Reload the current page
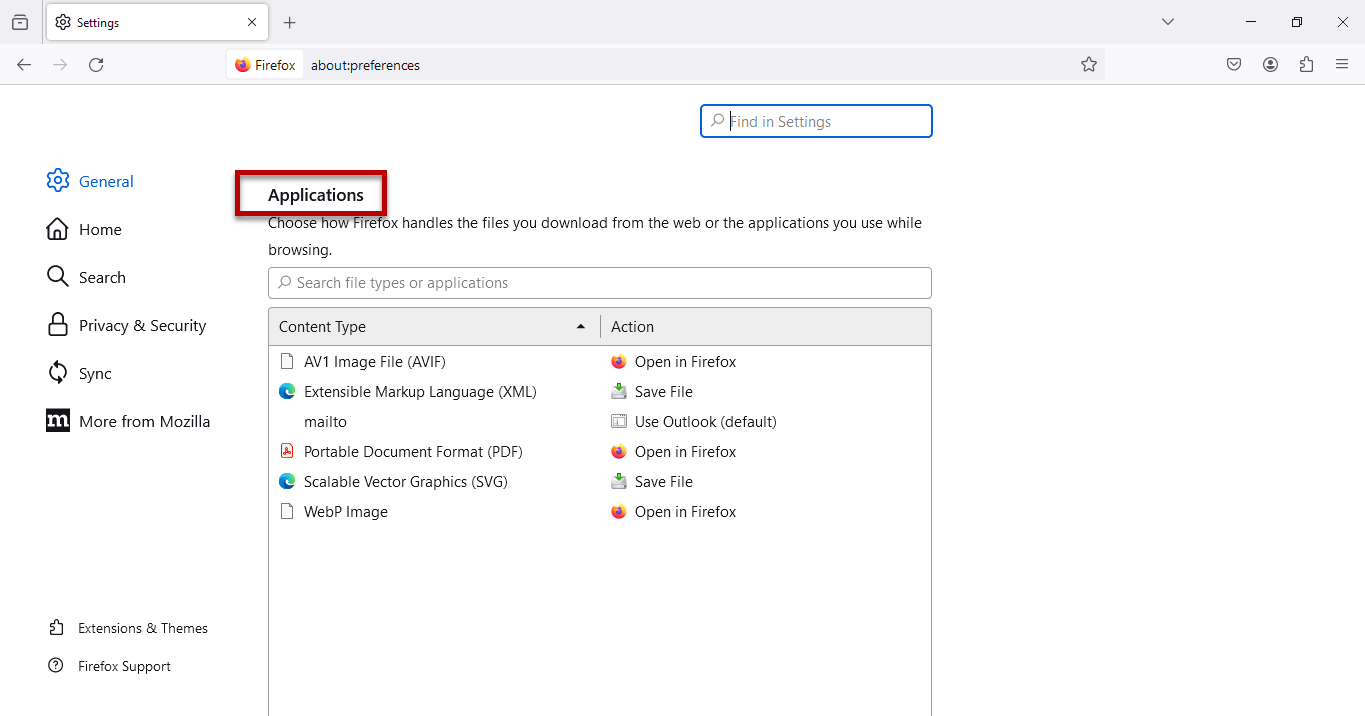The image size is (1365, 716). click(x=96, y=65)
